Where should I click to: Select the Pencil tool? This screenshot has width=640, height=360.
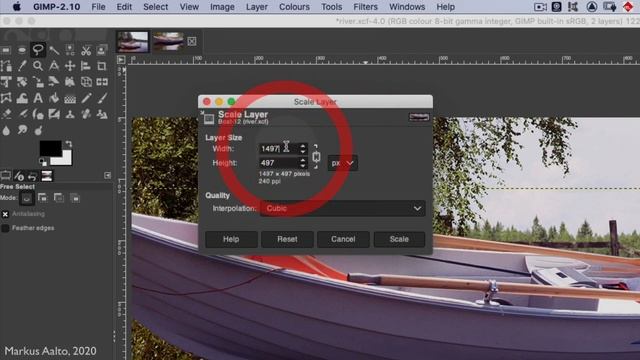[86, 98]
